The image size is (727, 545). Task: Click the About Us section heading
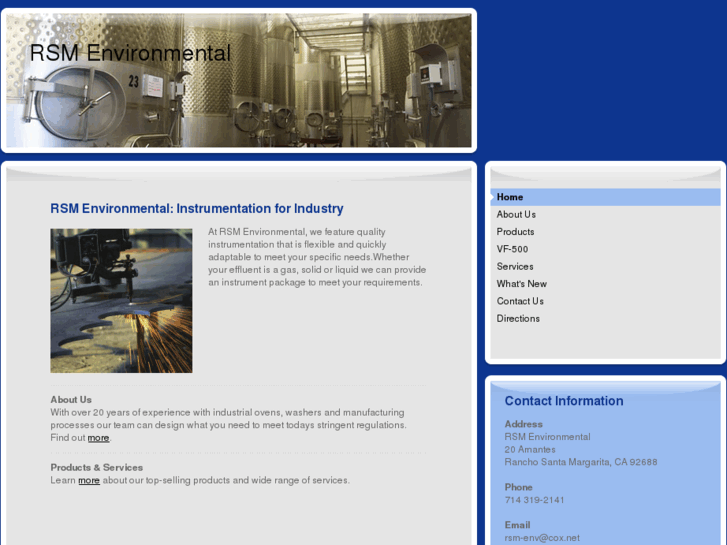click(x=71, y=400)
